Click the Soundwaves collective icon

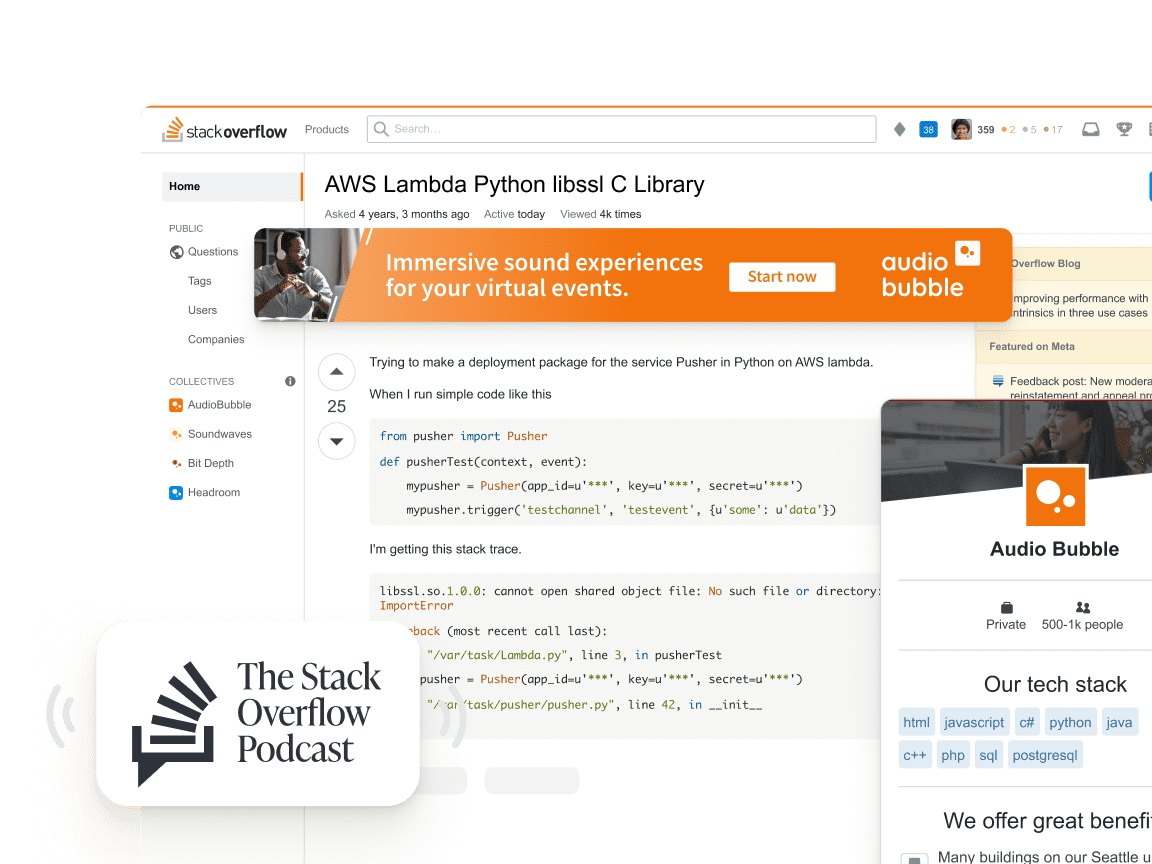[x=176, y=434]
